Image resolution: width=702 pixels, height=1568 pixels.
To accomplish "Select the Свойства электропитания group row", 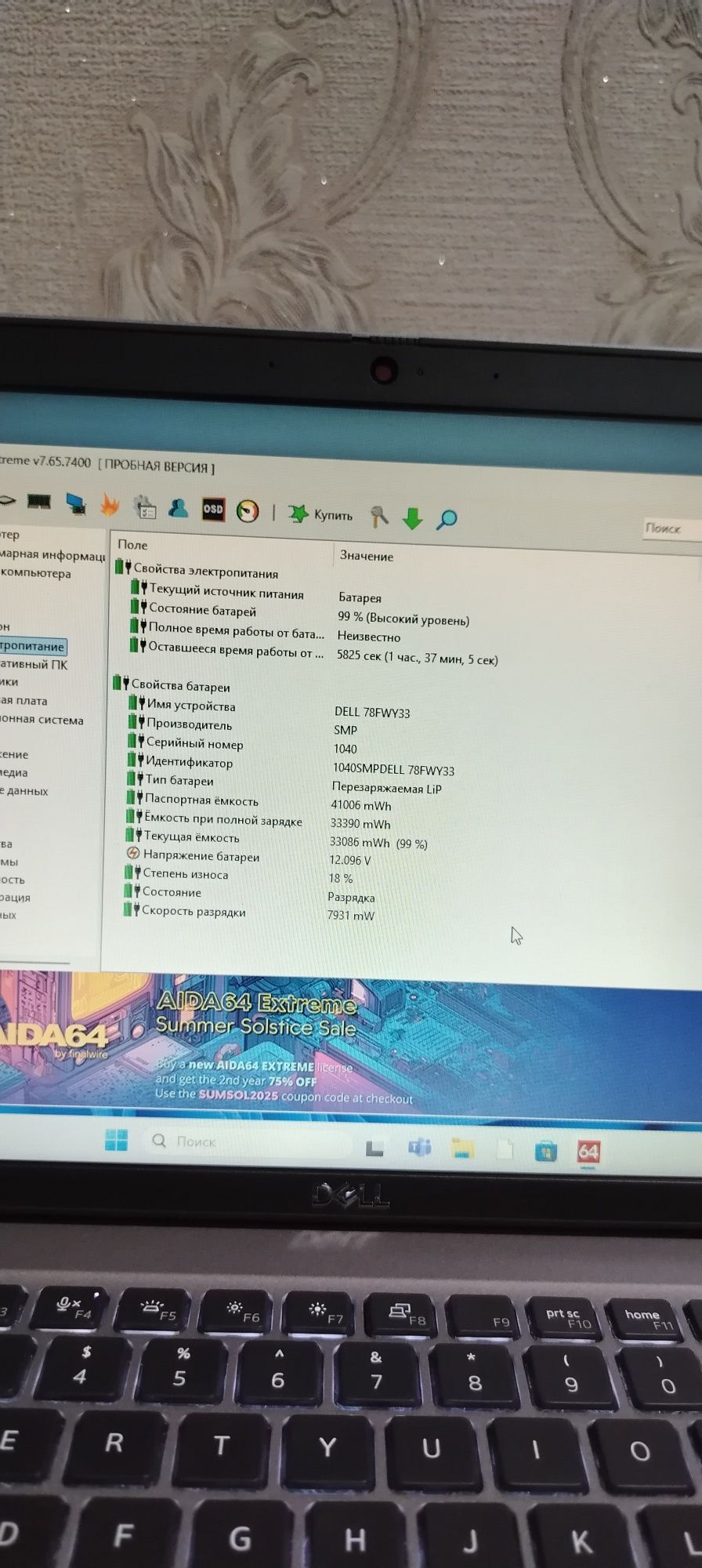I will click(197, 571).
